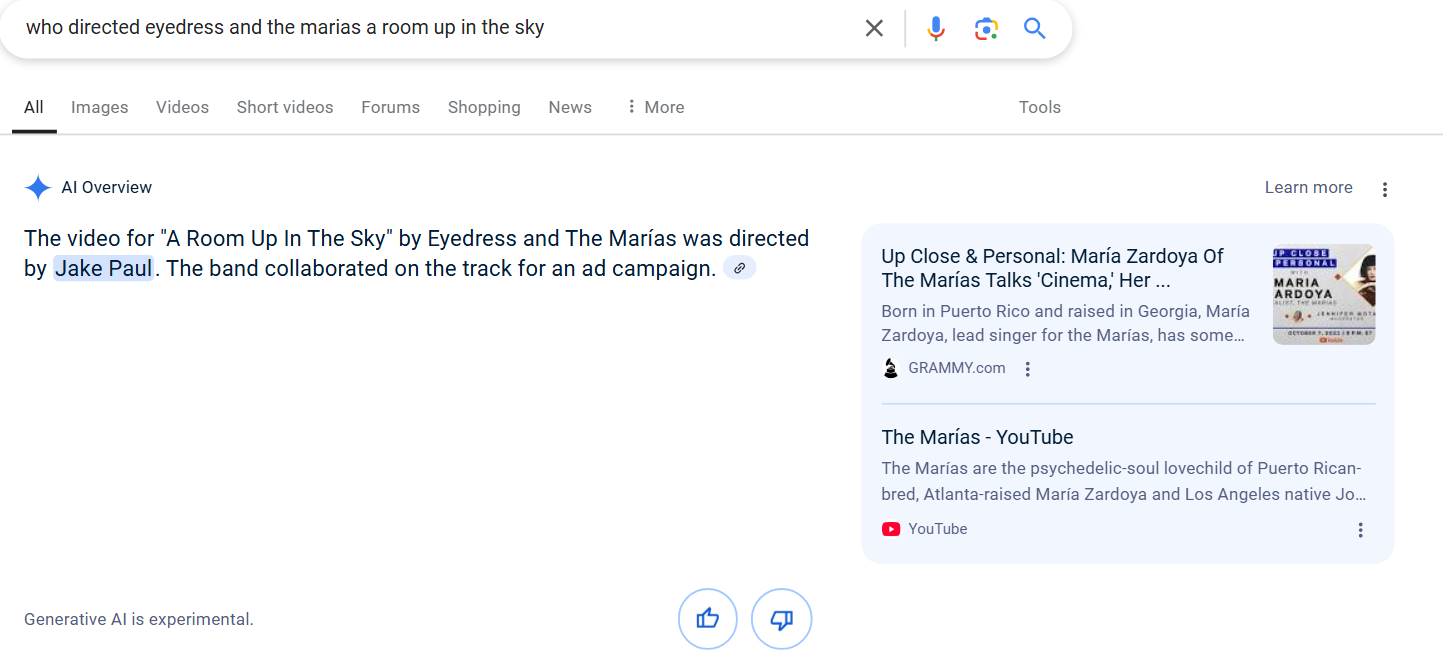Open the Up Close & Personal GRAMMY article
Screen dimensions: 1443x659
1053,268
